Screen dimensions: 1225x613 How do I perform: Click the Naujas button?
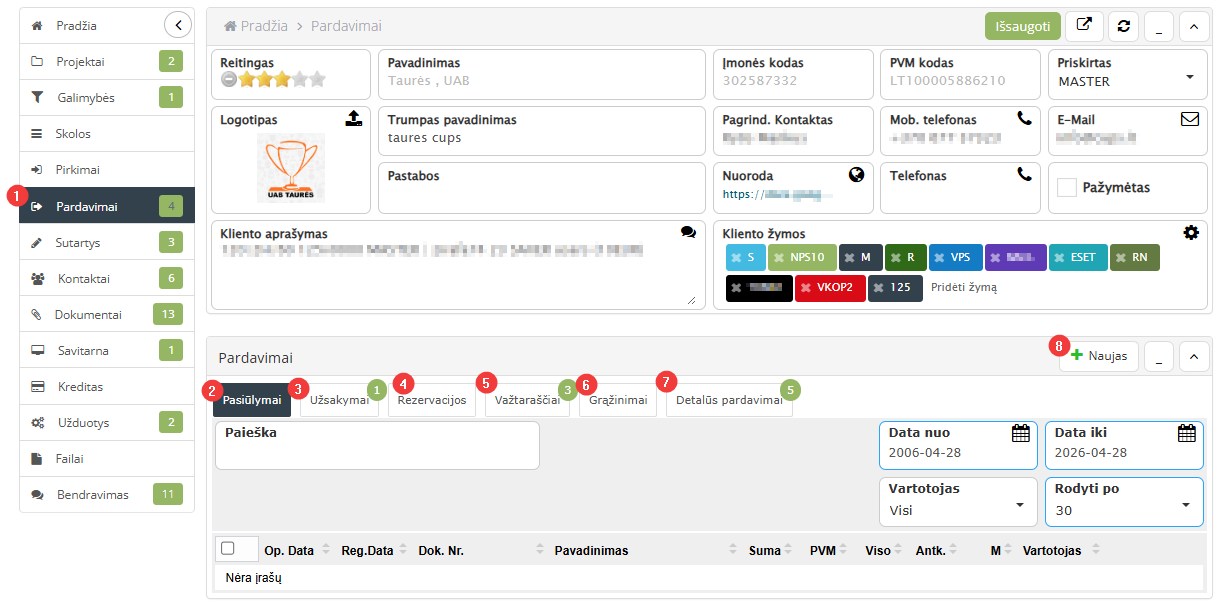click(1099, 356)
